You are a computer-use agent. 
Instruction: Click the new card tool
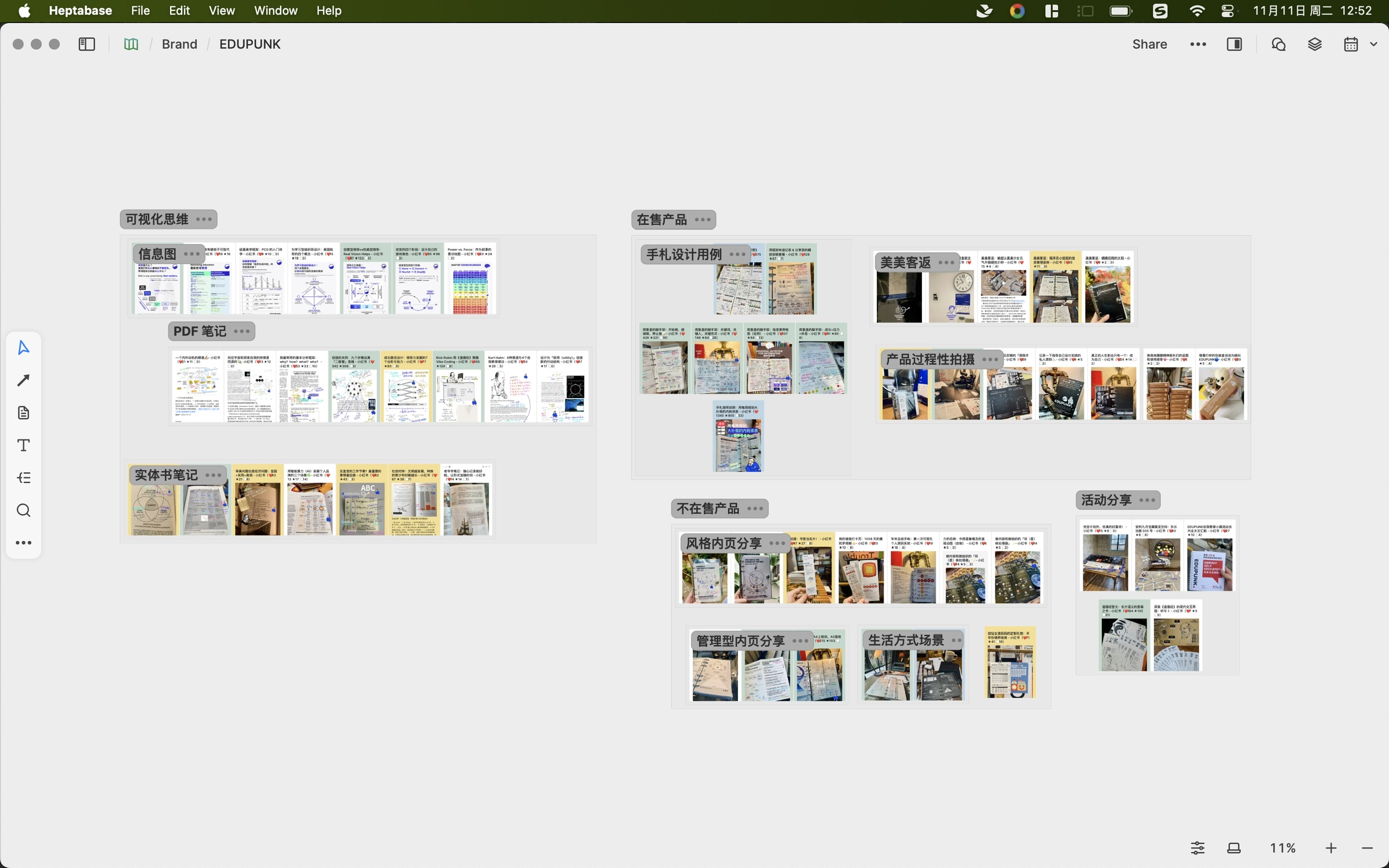23,413
